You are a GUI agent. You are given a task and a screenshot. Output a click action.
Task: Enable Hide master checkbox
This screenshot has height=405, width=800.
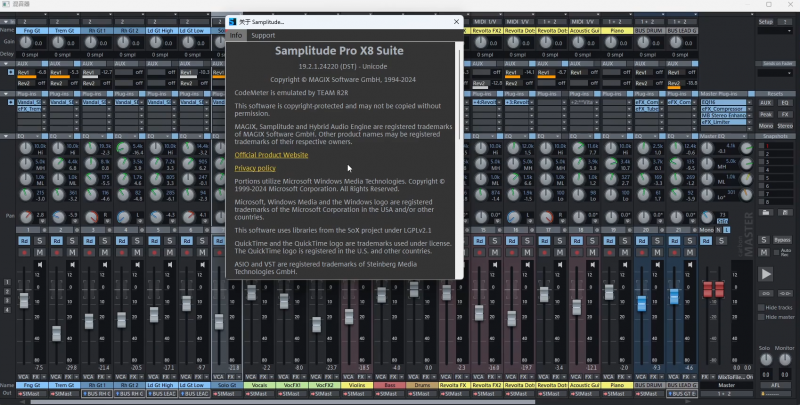tap(761, 317)
